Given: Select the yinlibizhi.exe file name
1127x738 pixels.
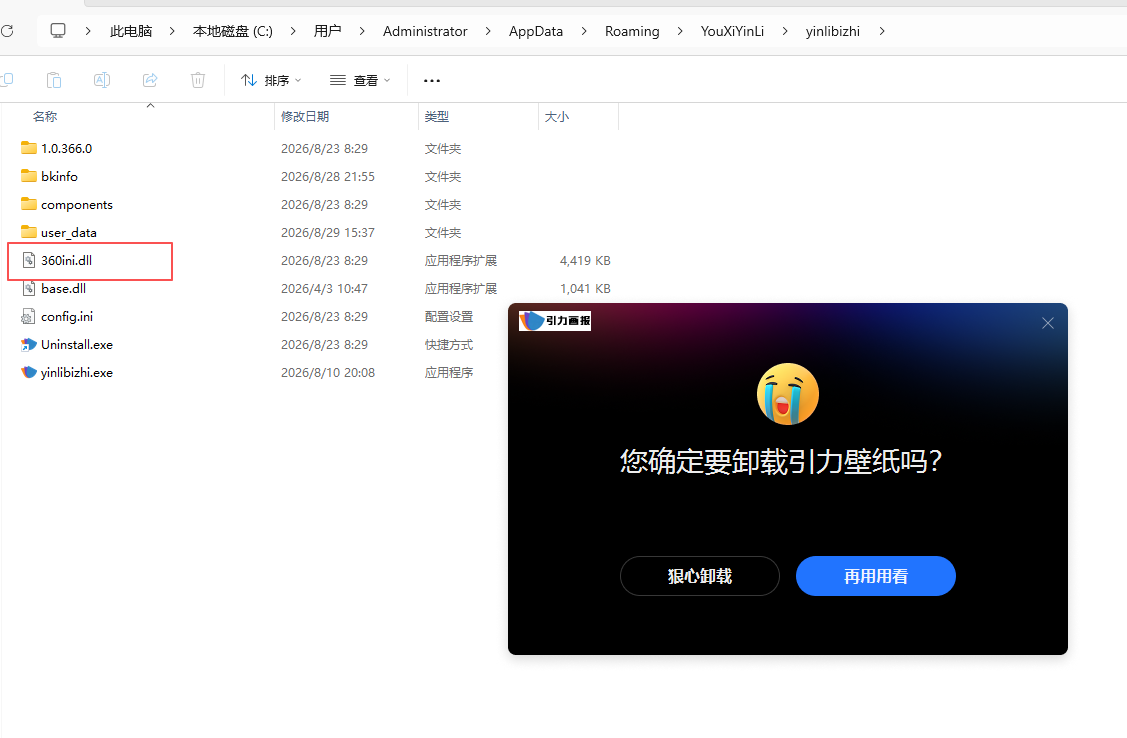Looking at the screenshot, I should (x=77, y=372).
